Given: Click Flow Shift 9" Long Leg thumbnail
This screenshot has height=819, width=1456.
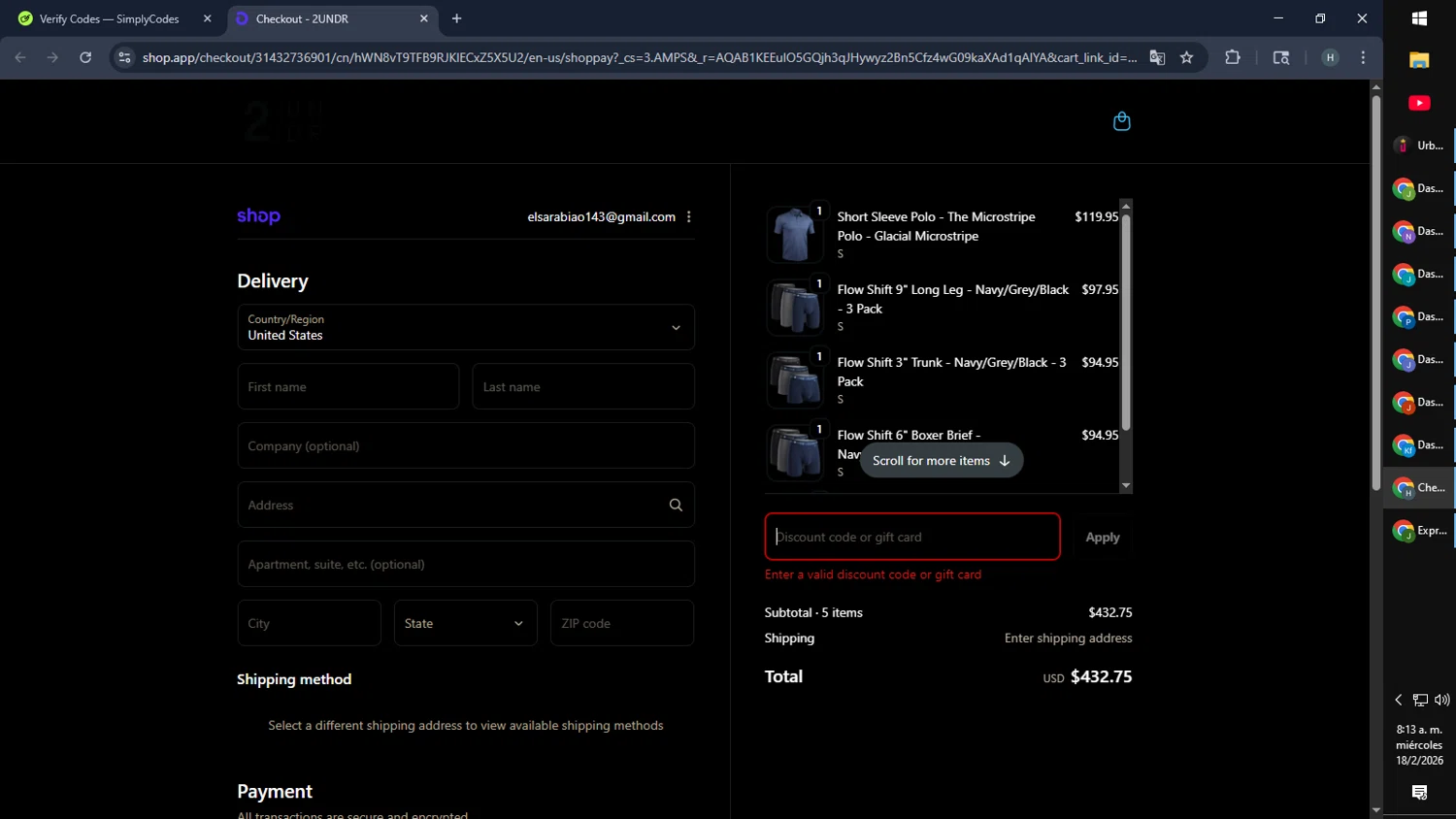Looking at the screenshot, I should click(795, 308).
